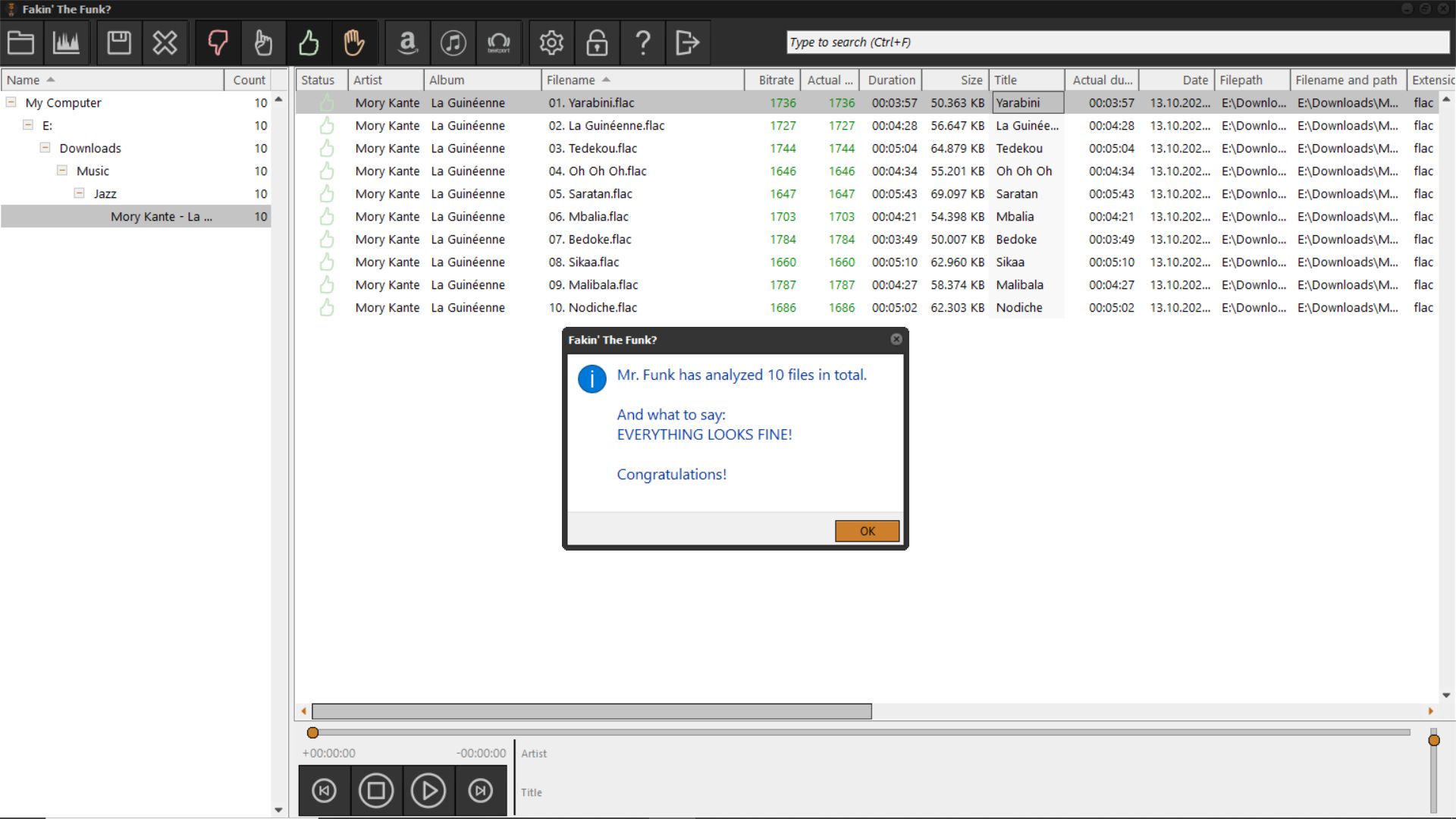
Task: Click the red thumbs-down filter icon
Action: (x=218, y=42)
